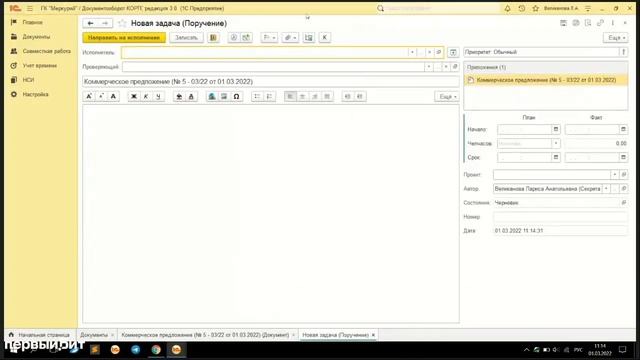Decrease font size in text editor toolbar

101,96
